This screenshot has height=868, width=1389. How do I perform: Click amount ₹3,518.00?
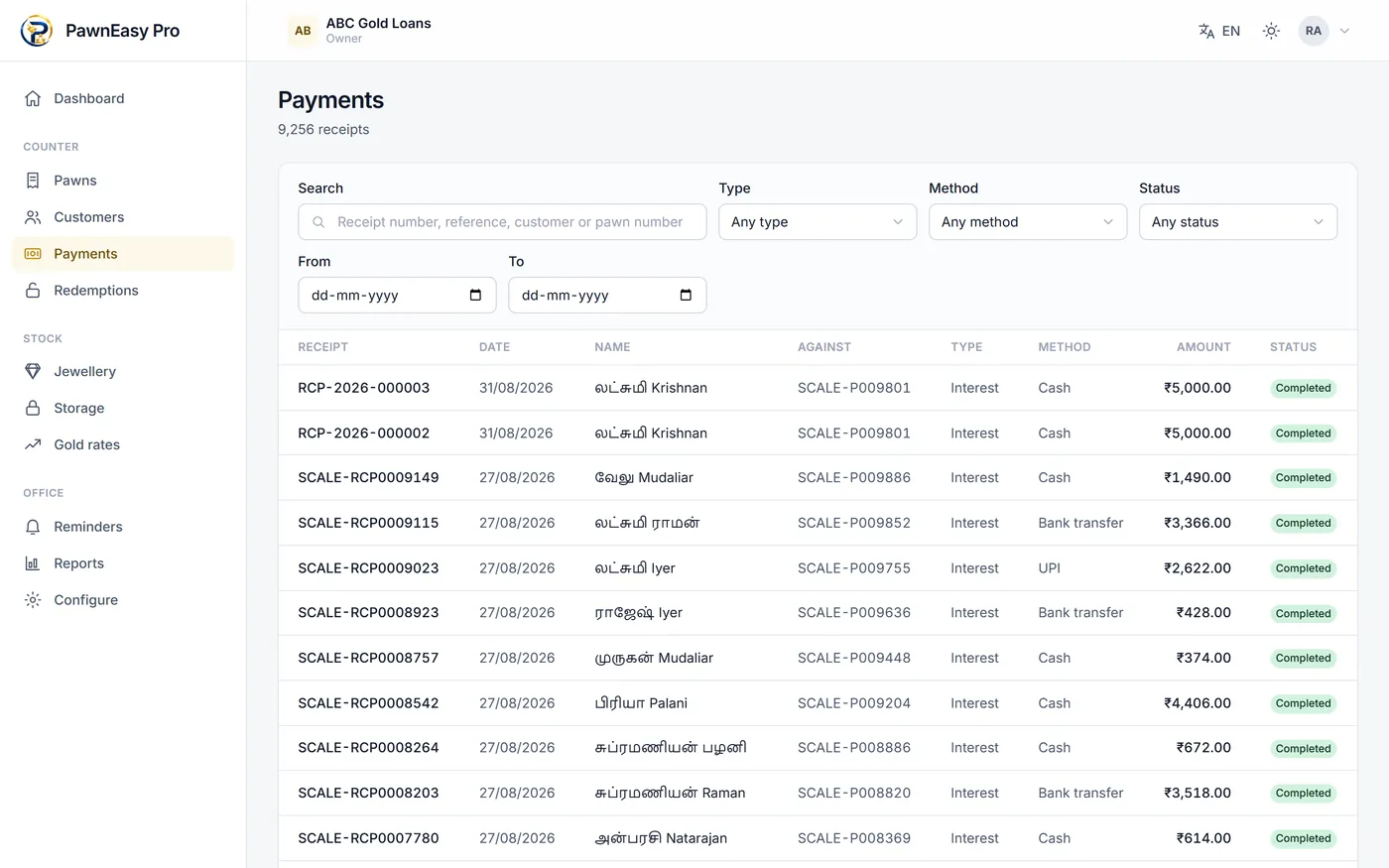1198,793
